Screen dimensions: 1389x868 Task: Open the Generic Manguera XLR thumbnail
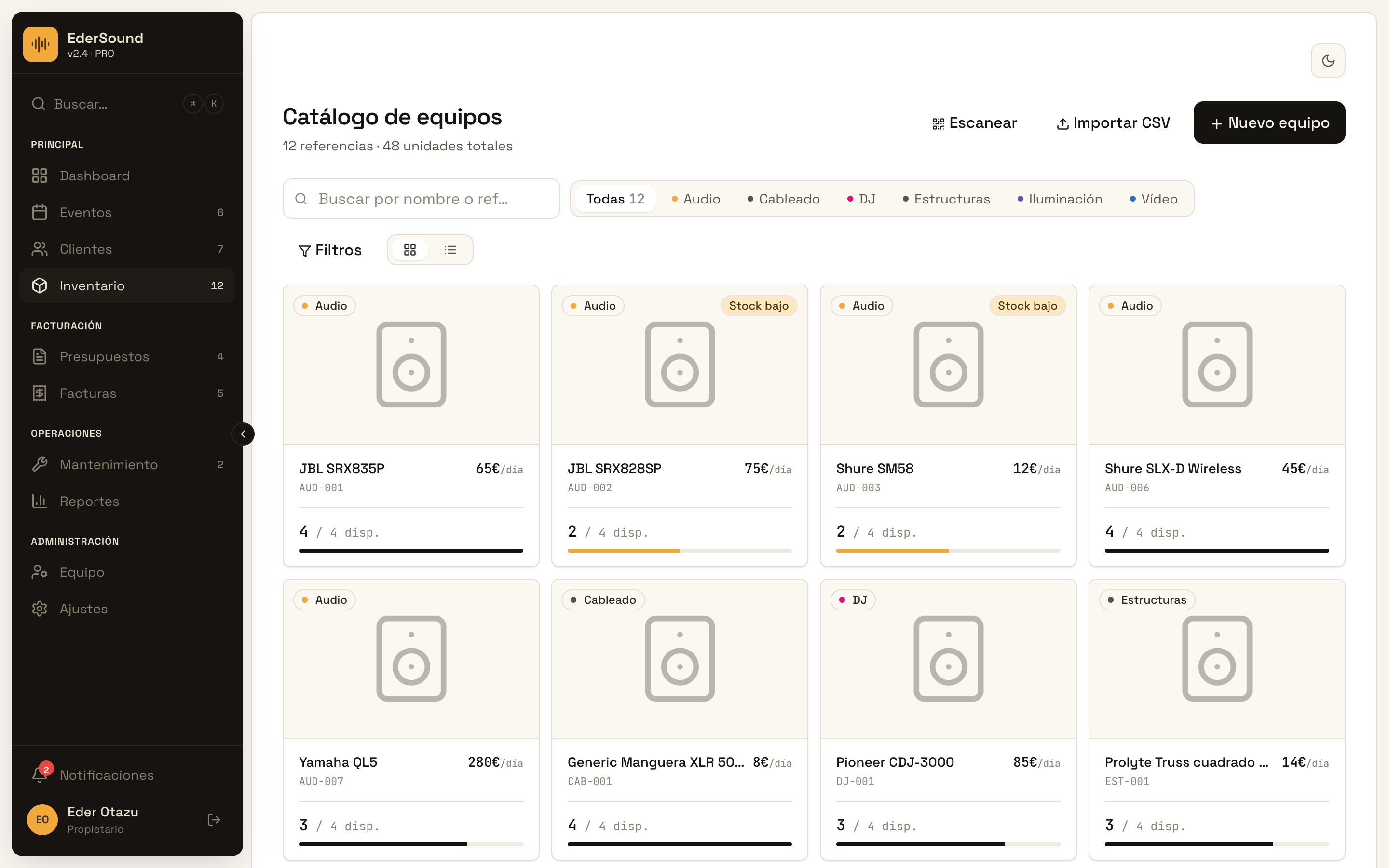[x=680, y=658]
